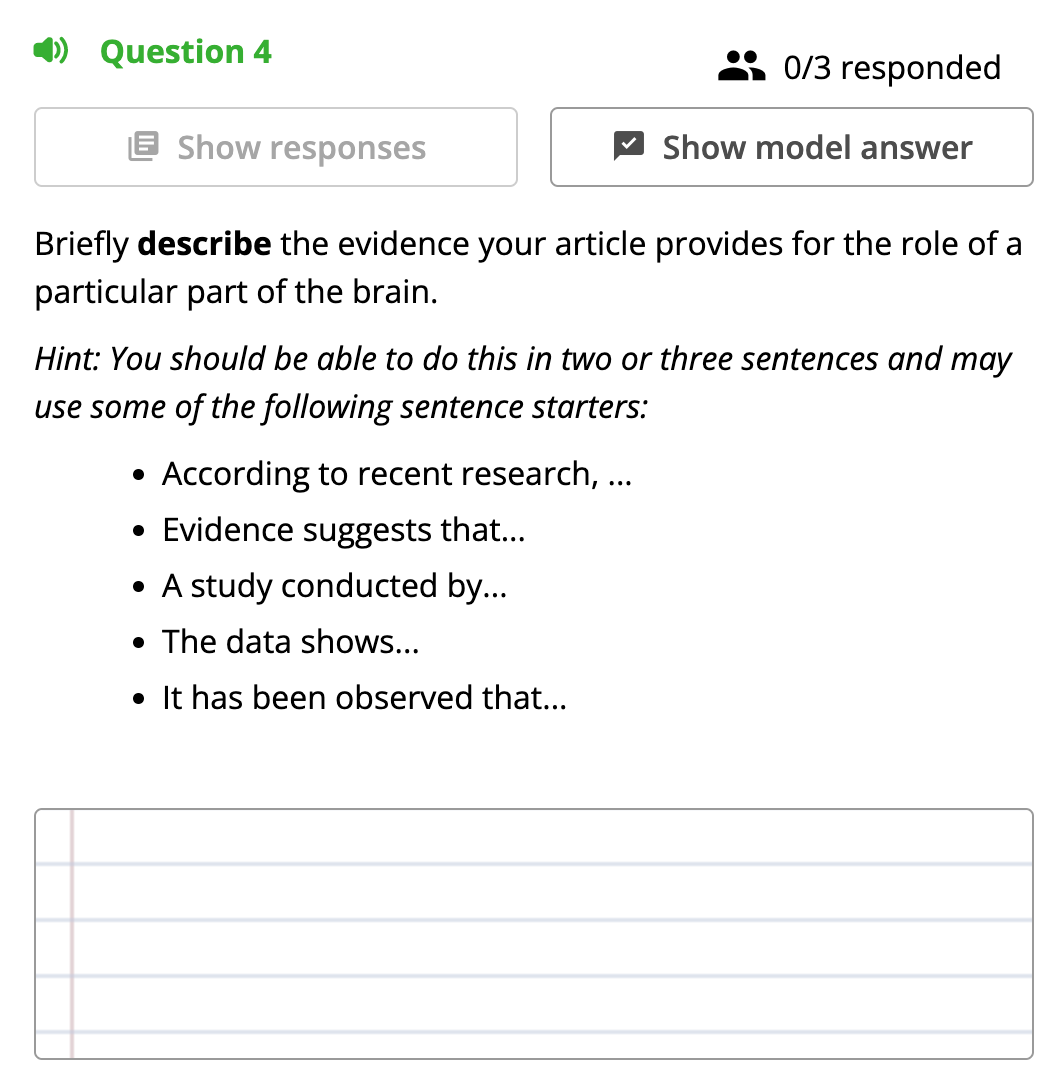Screen dimensions: 1052x1088
Task: Click the 'A study conducted by' starter
Action: [x=334, y=586]
